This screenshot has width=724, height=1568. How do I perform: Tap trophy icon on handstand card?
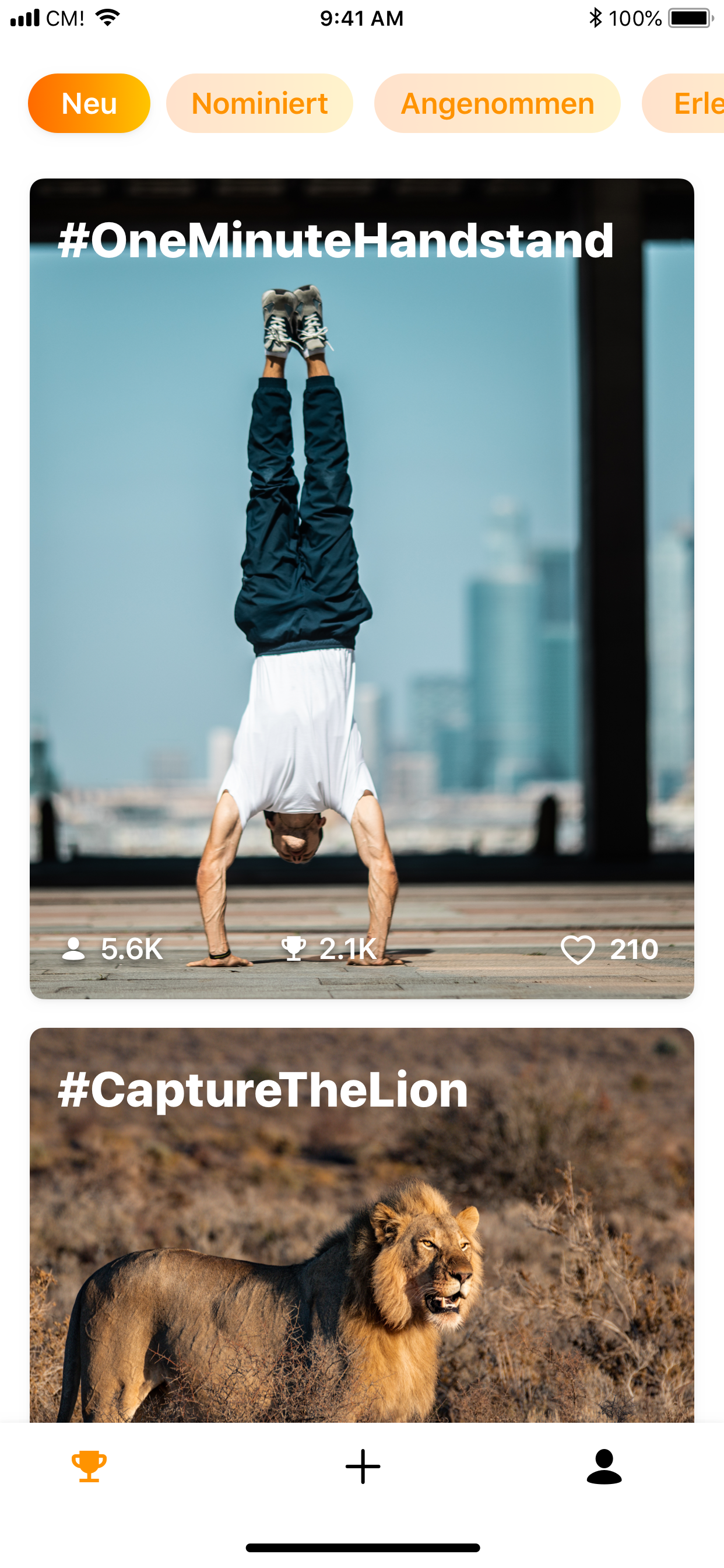[293, 949]
